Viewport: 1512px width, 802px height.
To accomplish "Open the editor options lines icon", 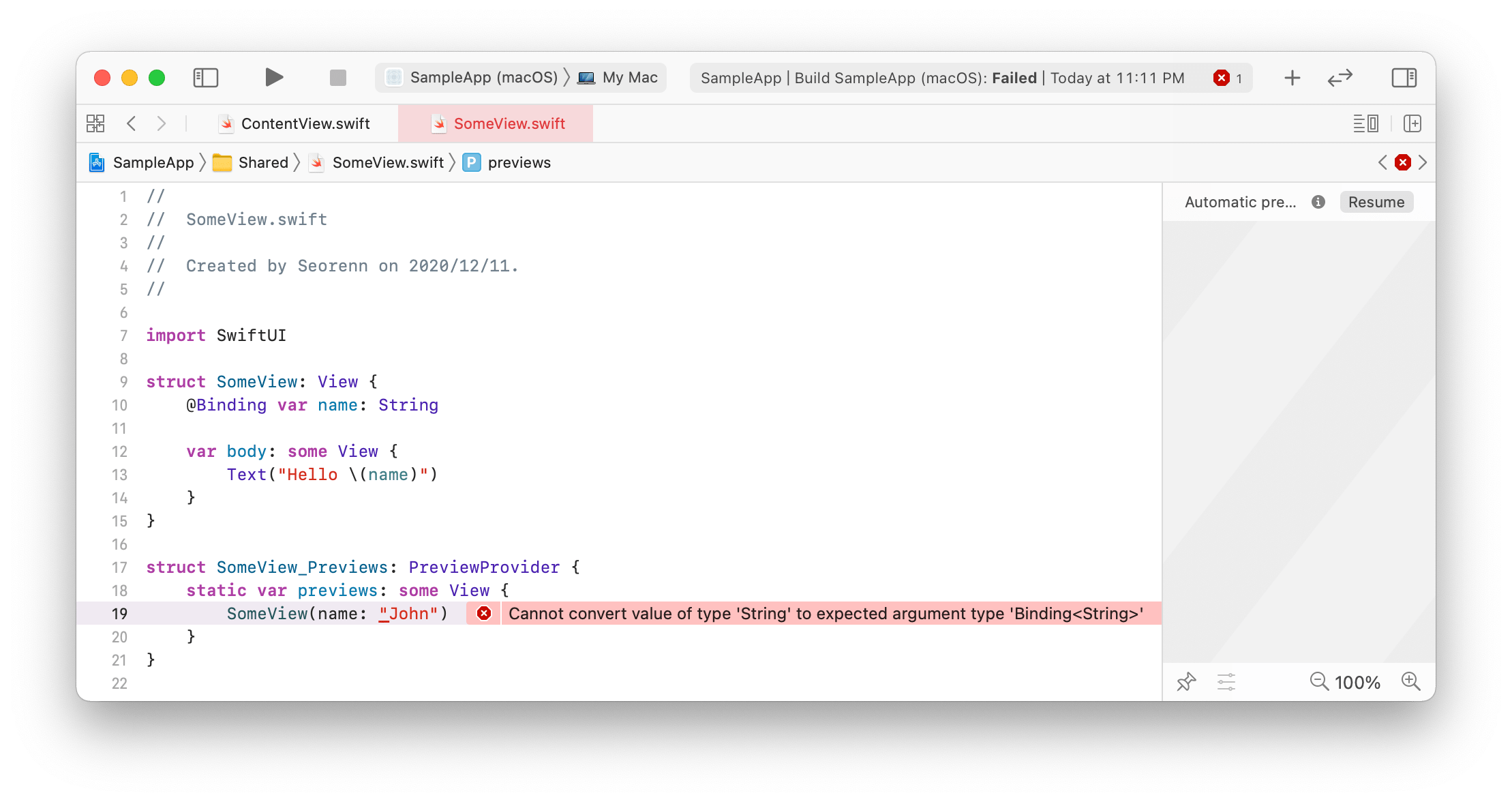I will click(1365, 123).
